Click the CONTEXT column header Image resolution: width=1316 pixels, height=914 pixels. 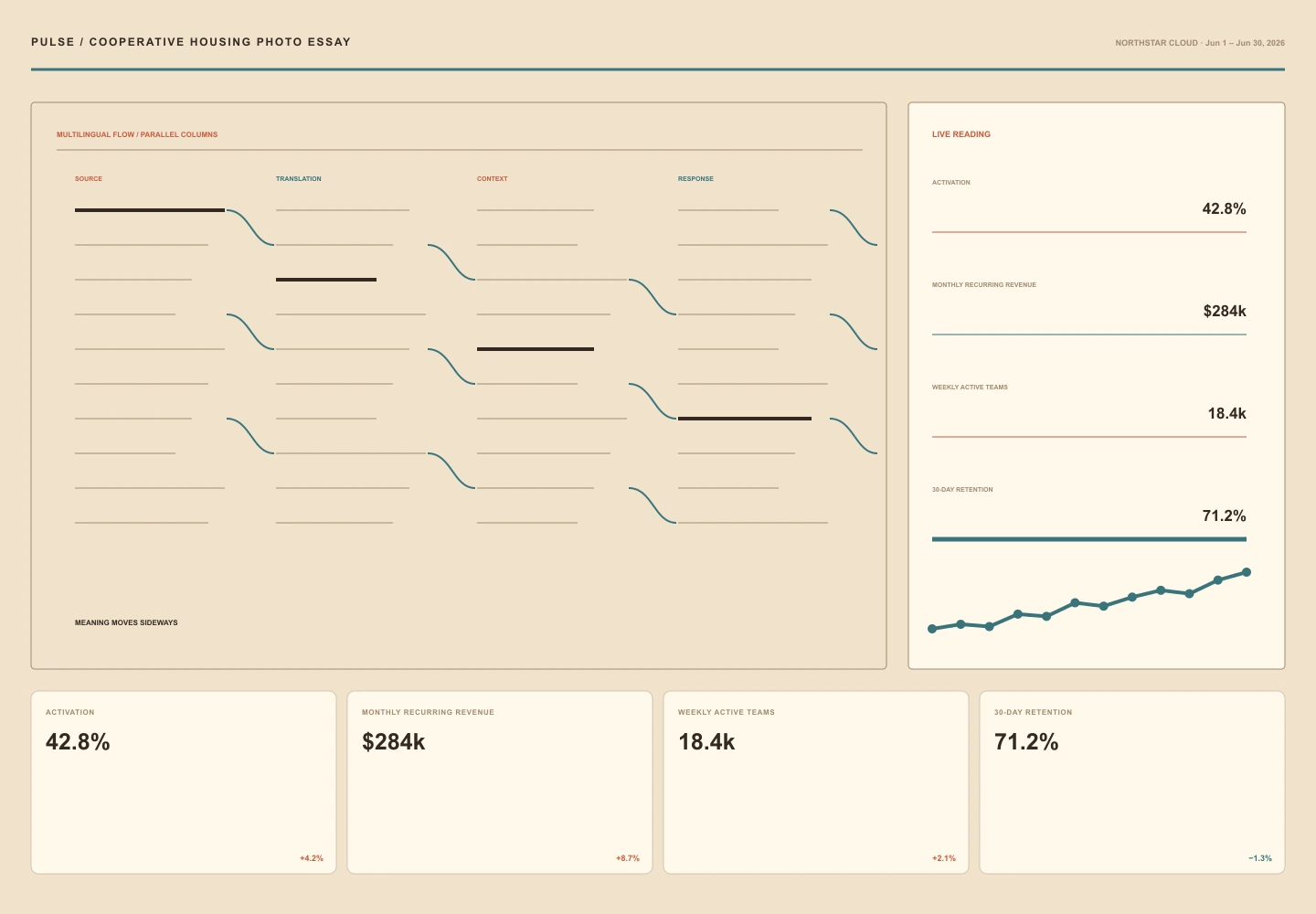tap(493, 179)
